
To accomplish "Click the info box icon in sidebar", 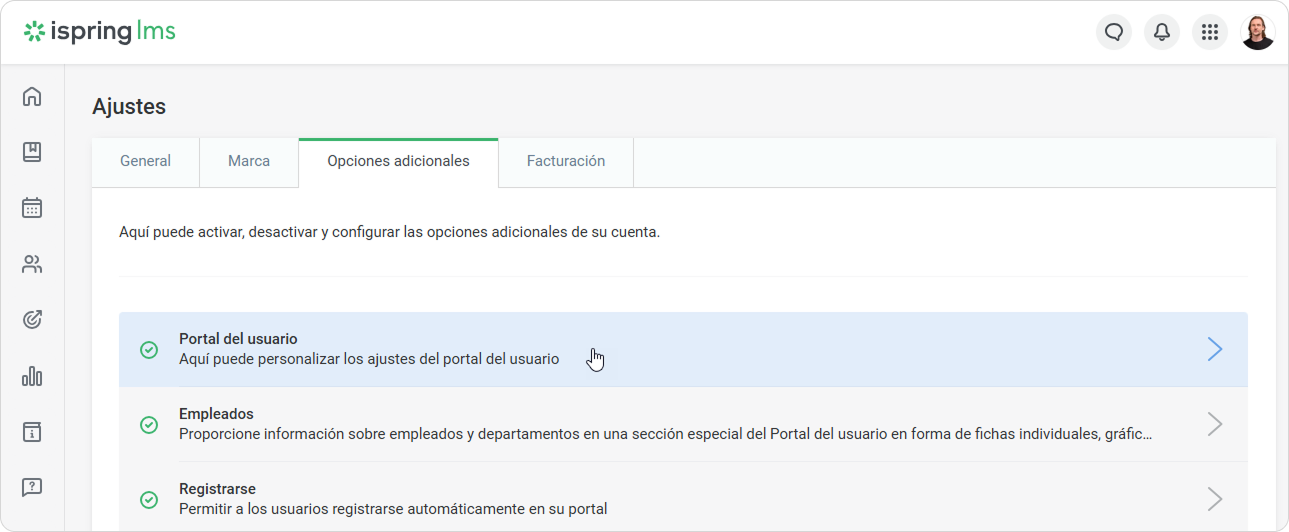I will click(32, 432).
